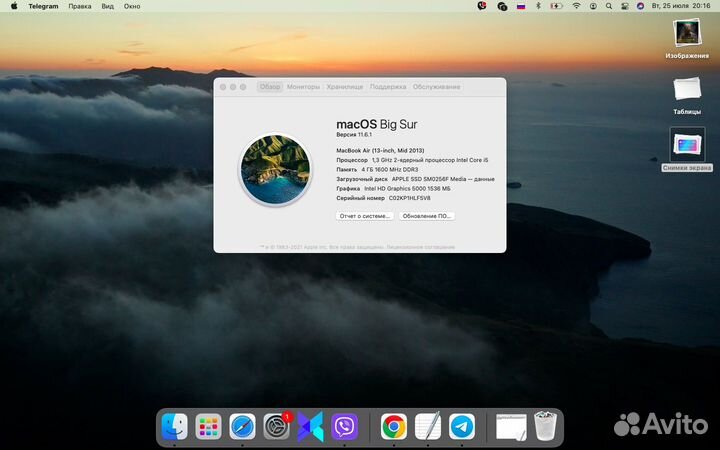Click the Процессор 1,3 GHz line
Image resolution: width=720 pixels, height=450 pixels.
[412, 160]
